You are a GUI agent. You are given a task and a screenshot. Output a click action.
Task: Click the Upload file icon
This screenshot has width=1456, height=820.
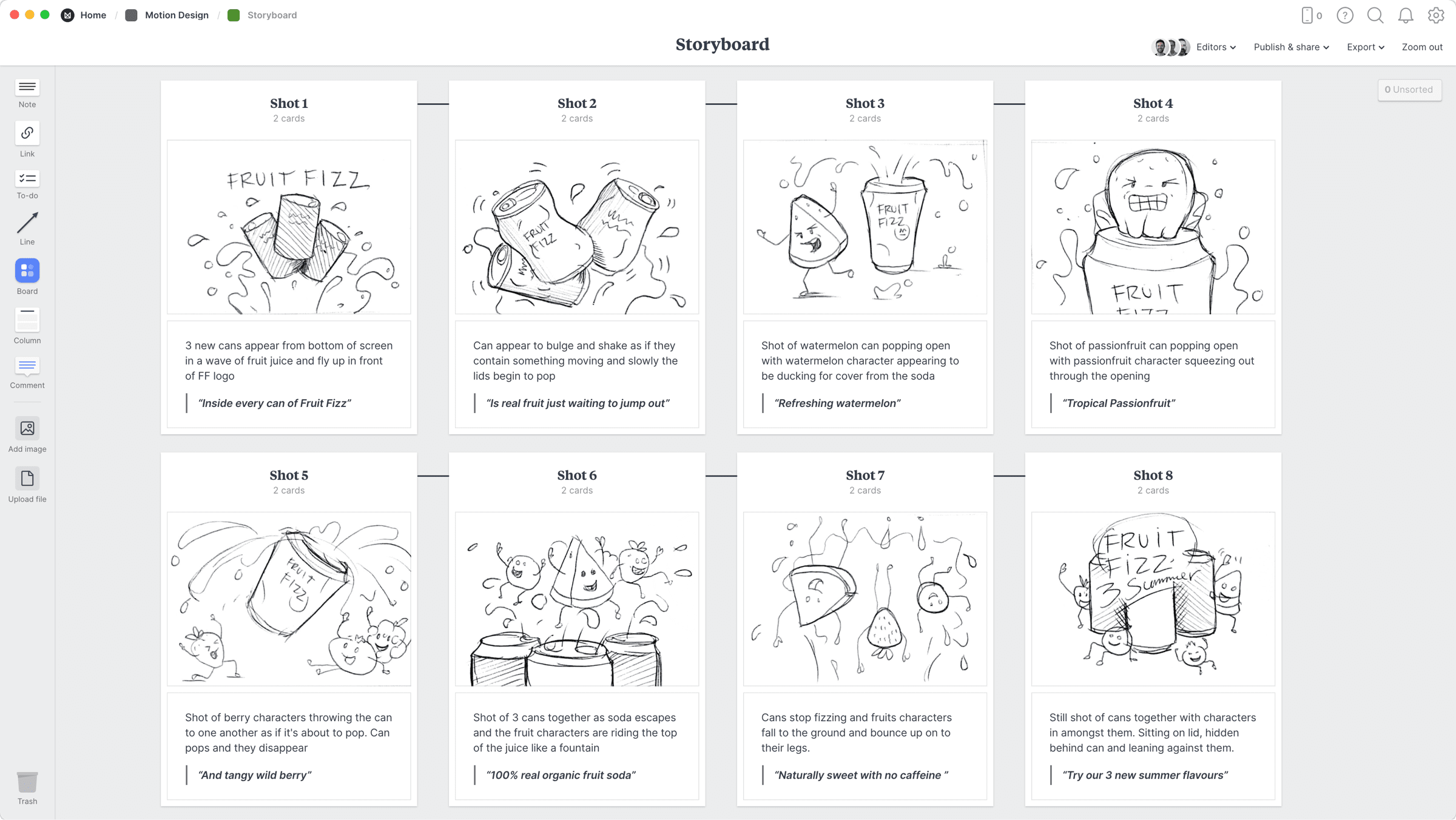click(x=27, y=477)
